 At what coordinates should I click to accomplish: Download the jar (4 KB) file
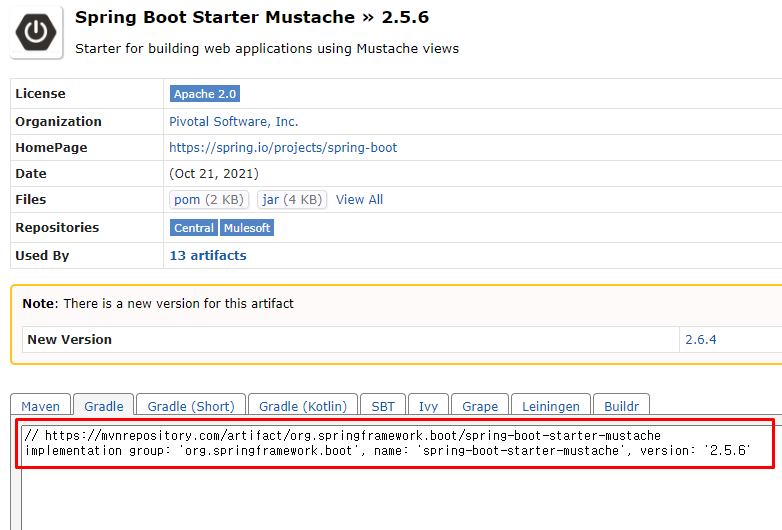click(292, 199)
